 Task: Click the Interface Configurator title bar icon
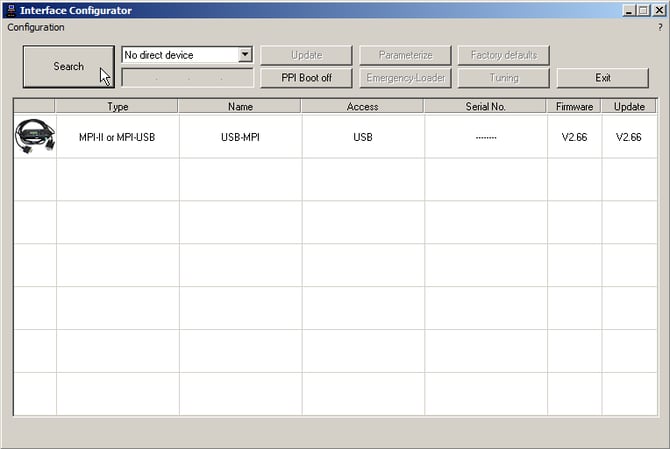pyautogui.click(x=10, y=10)
